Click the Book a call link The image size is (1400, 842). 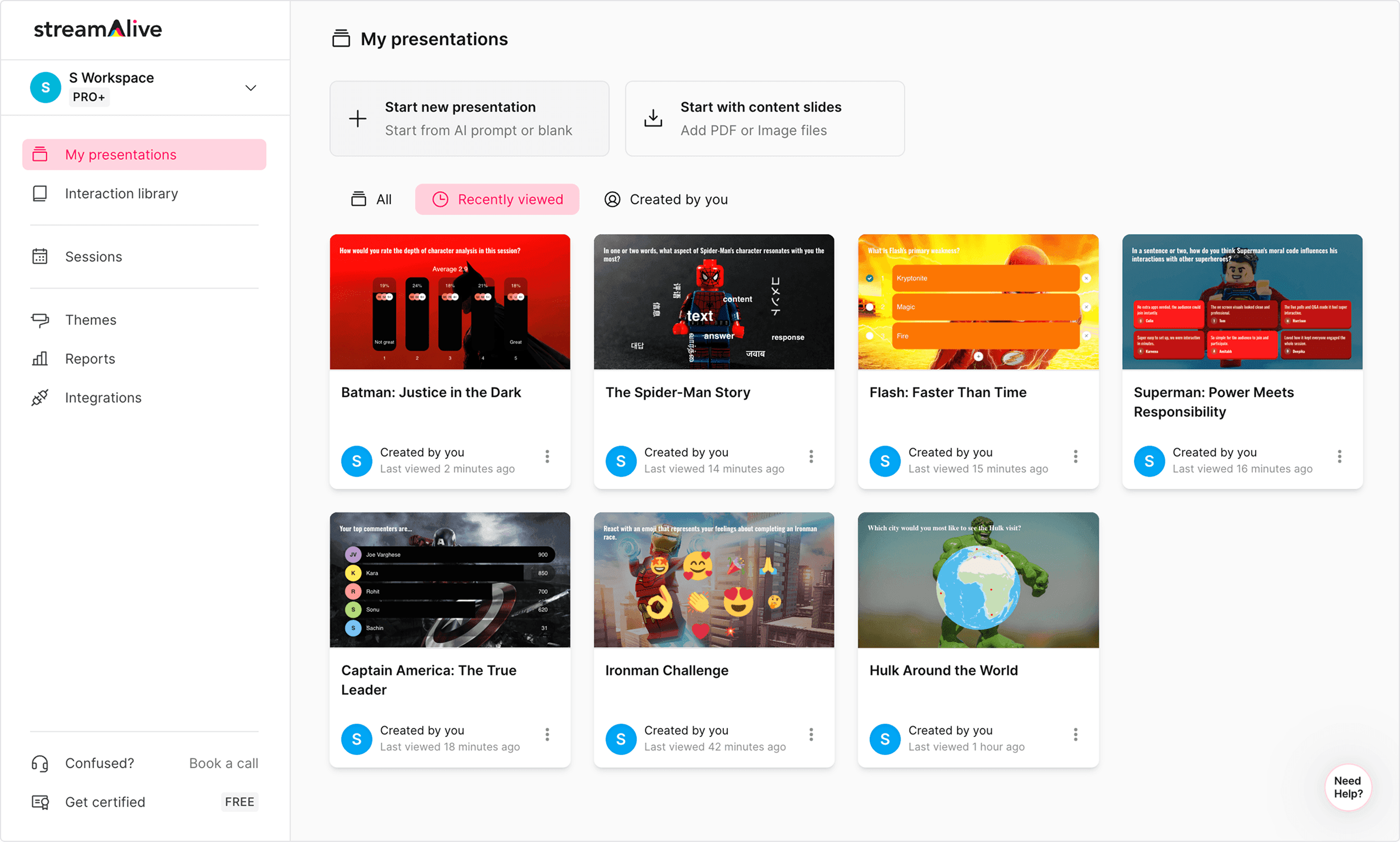223,763
